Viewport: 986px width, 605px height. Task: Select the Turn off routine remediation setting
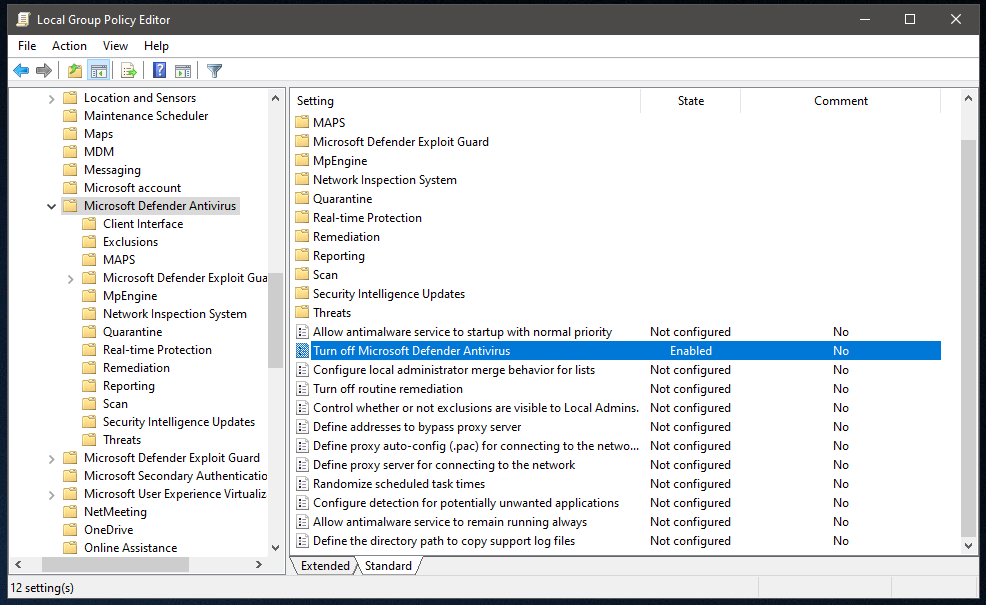tap(388, 389)
